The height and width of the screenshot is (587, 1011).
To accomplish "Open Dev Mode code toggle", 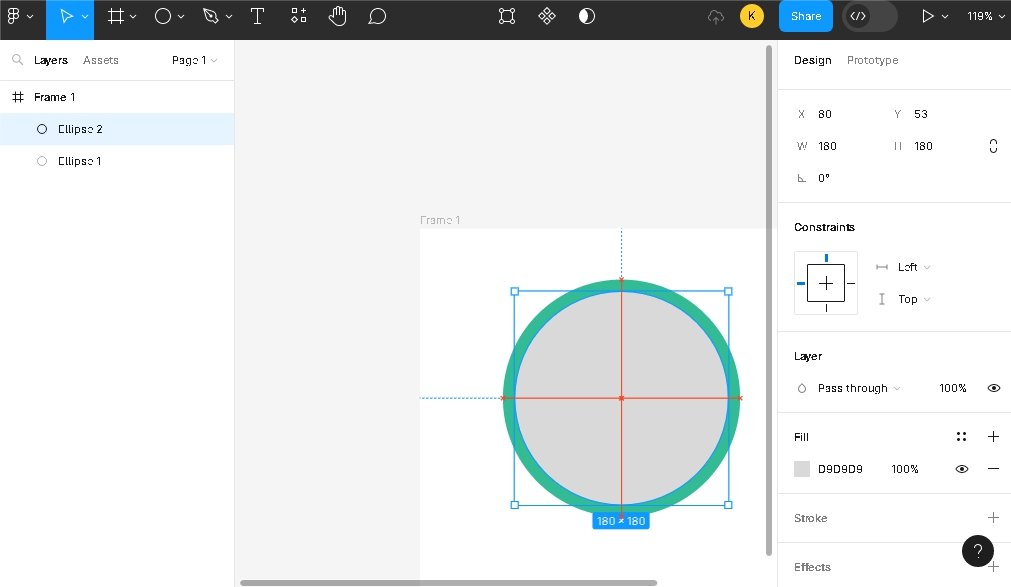I will [x=858, y=16].
